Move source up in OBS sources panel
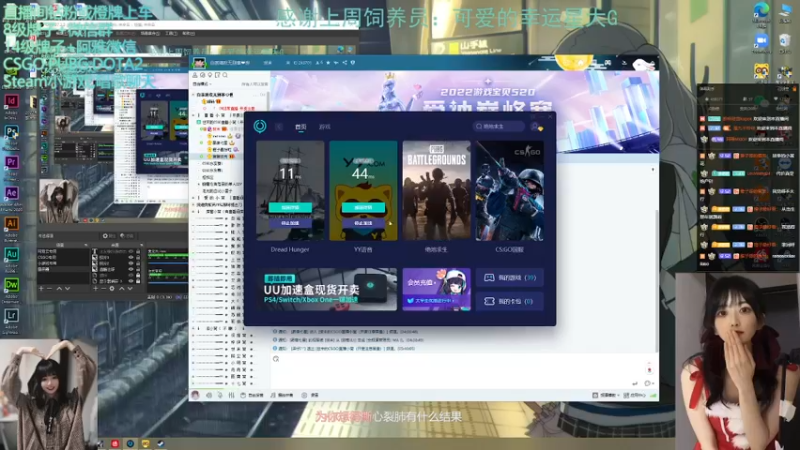Viewport: 800px width, 450px height. 121,289
